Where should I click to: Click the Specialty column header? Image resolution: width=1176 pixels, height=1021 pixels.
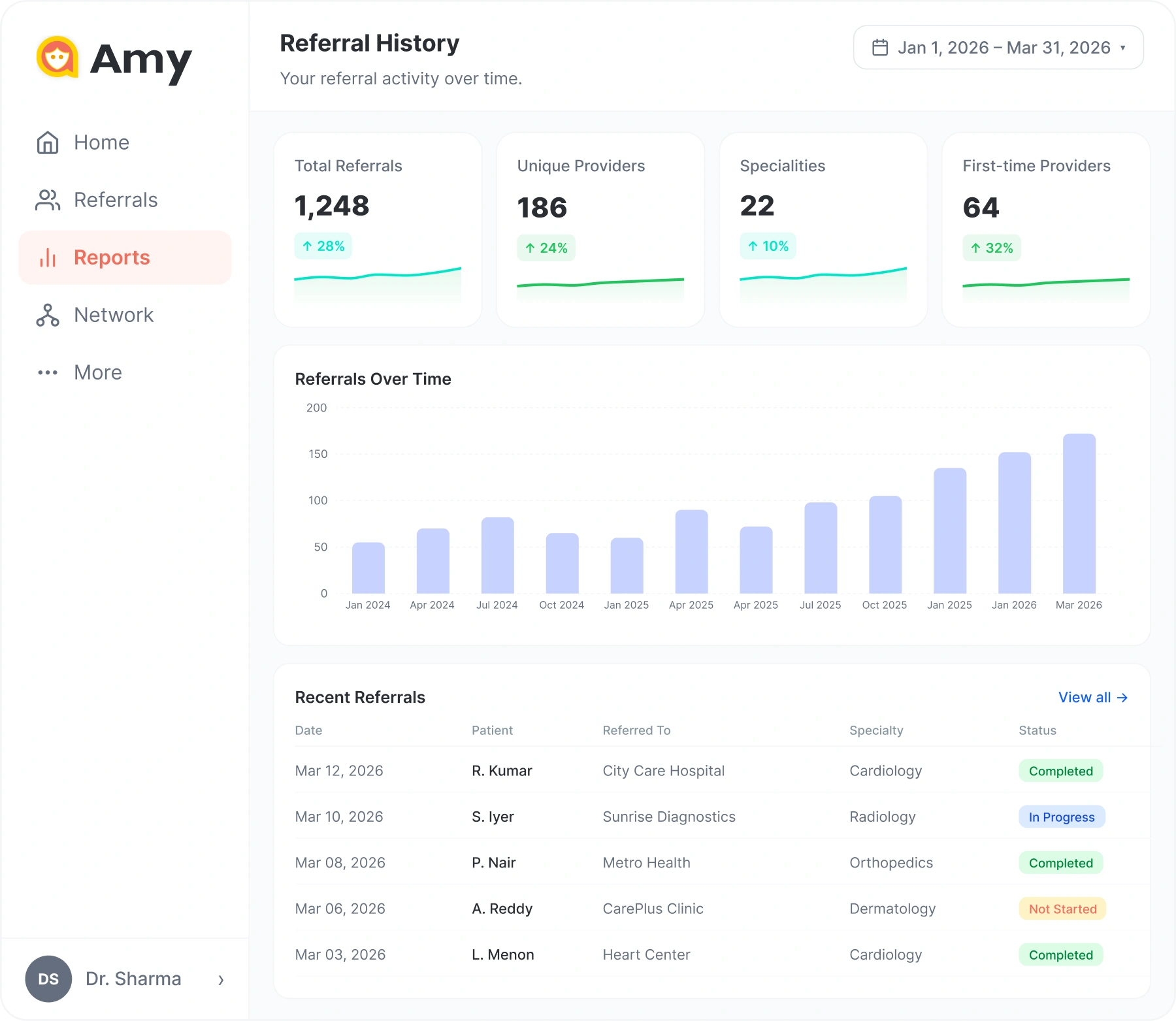(x=877, y=730)
